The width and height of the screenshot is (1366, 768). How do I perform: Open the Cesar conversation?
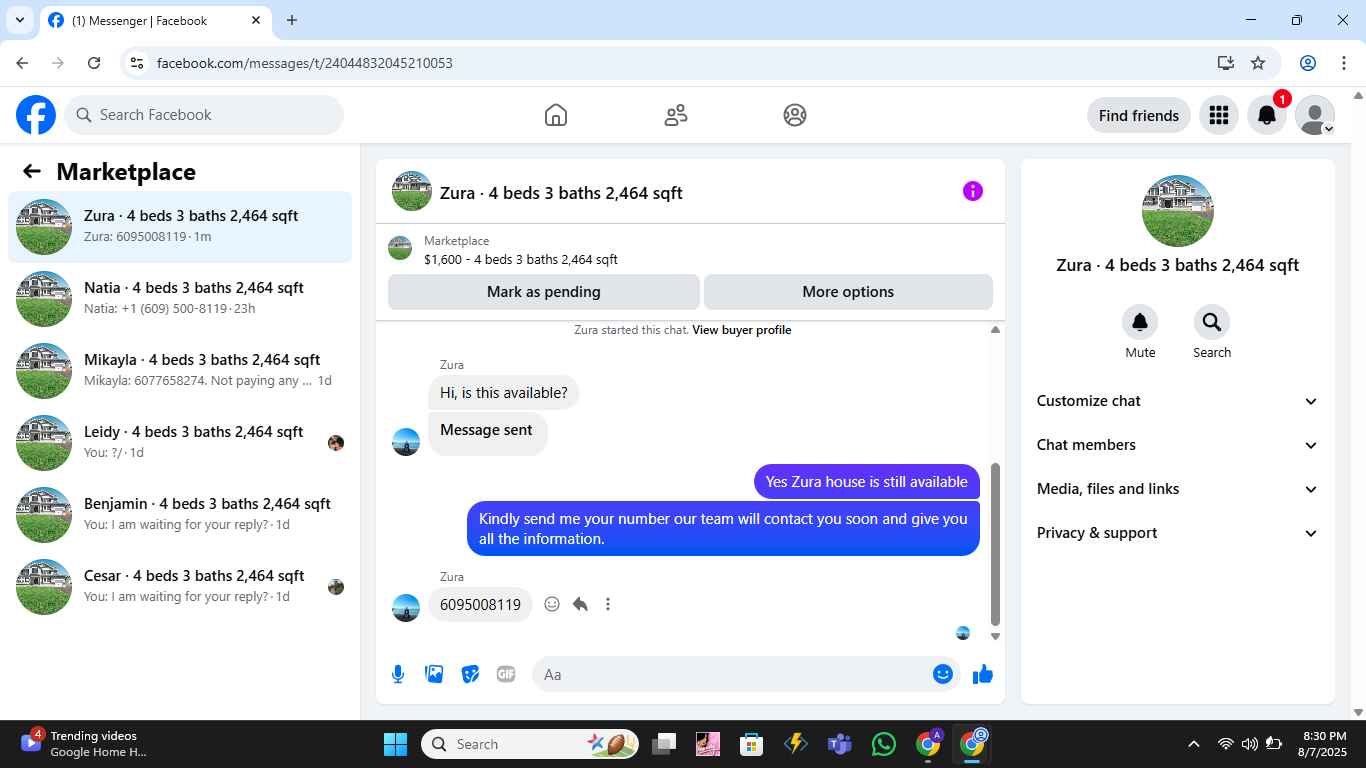180,587
